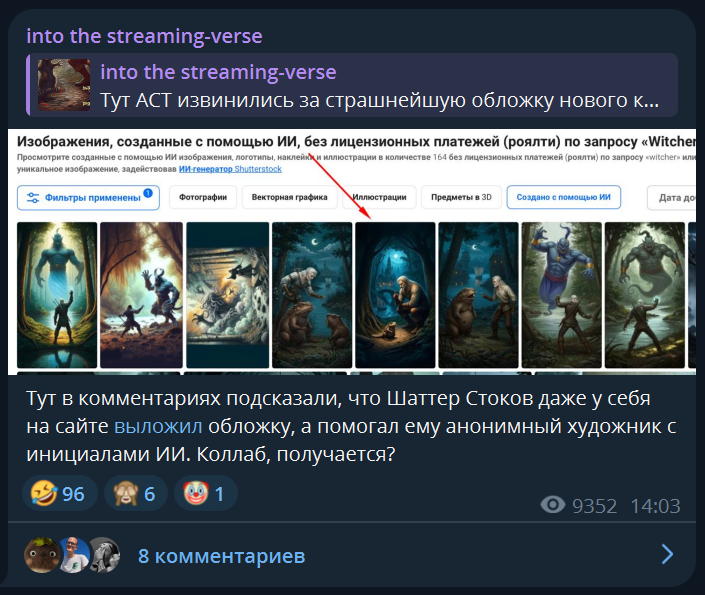Open the Shutterstock screenshot image

point(352,252)
